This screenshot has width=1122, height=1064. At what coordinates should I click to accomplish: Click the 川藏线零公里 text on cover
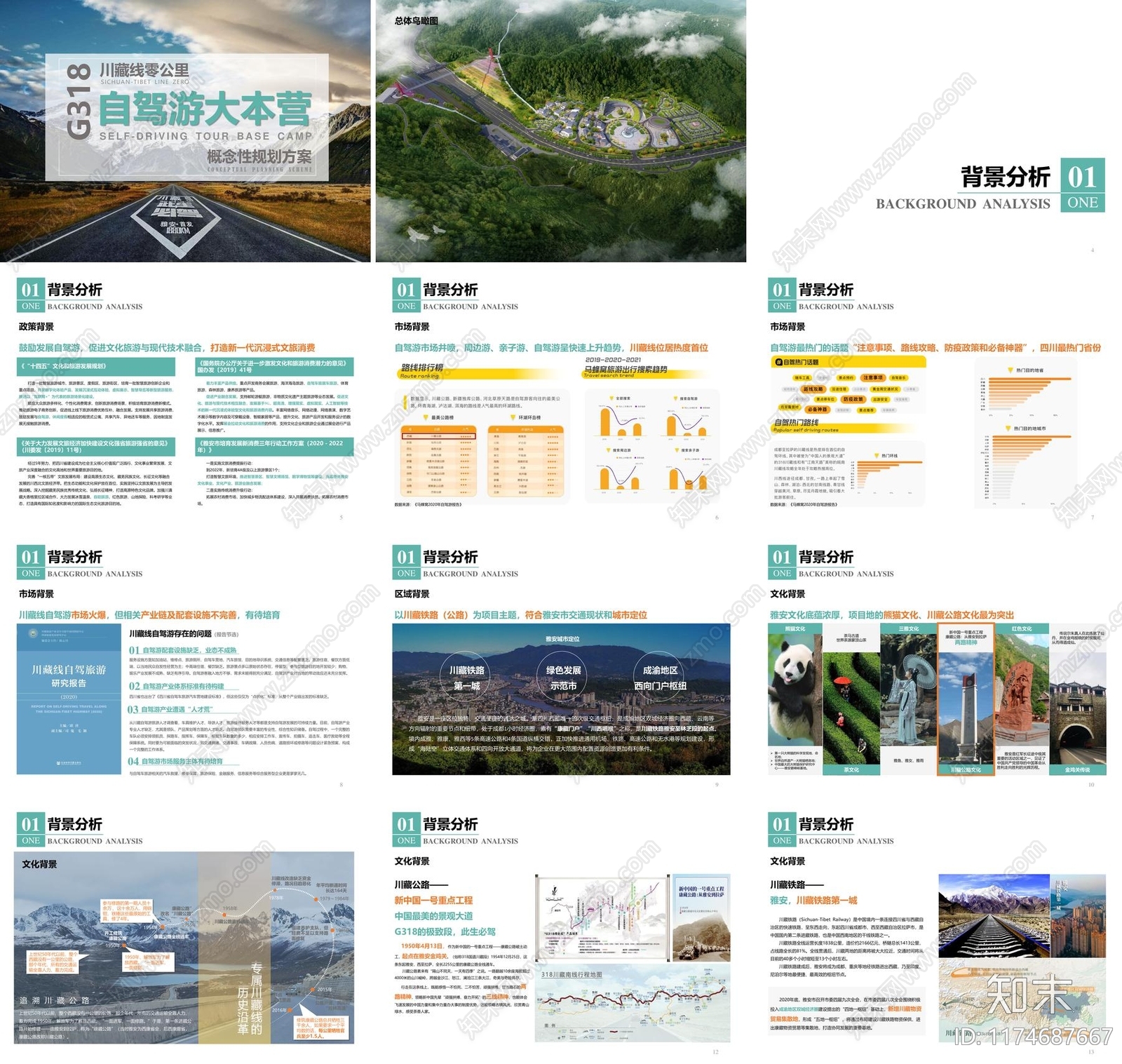pyautogui.click(x=144, y=69)
